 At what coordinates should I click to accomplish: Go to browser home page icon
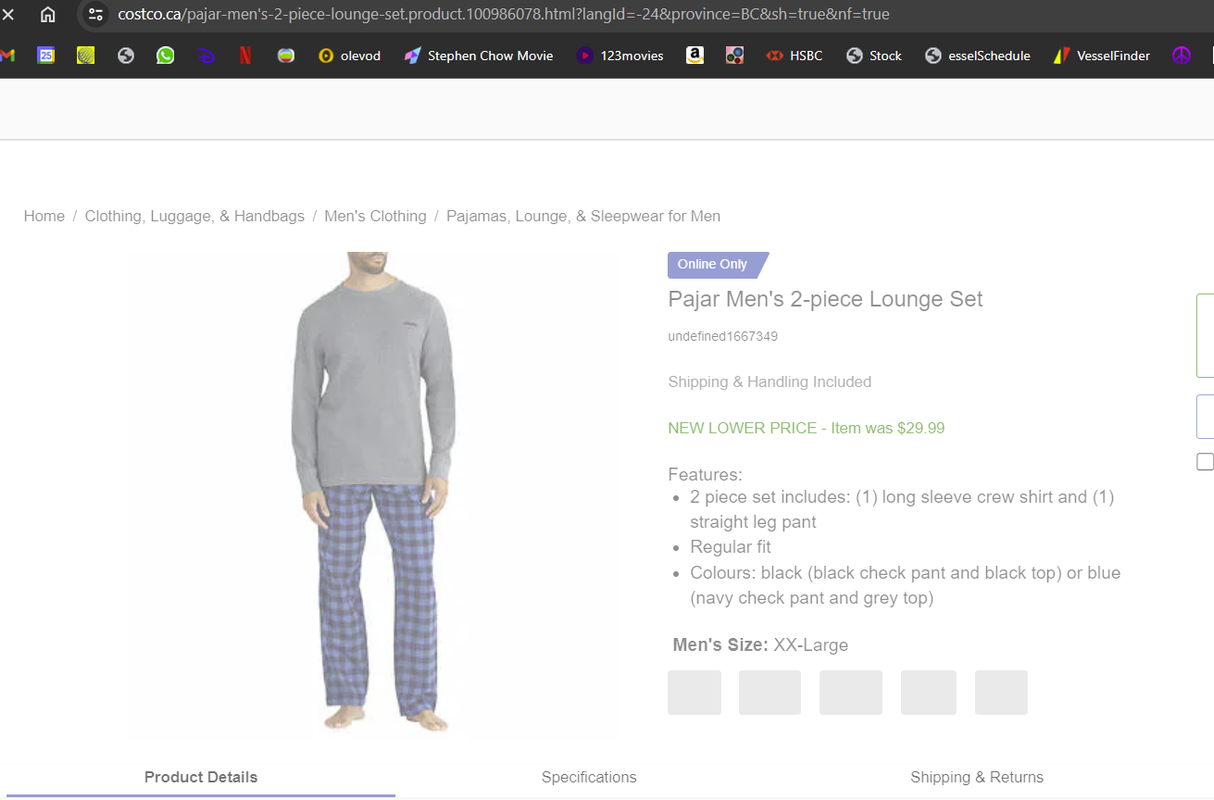click(47, 14)
